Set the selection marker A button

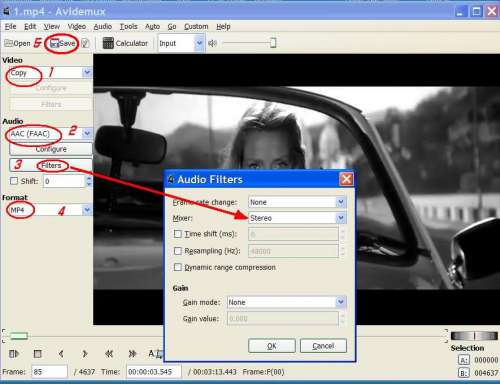[155, 353]
